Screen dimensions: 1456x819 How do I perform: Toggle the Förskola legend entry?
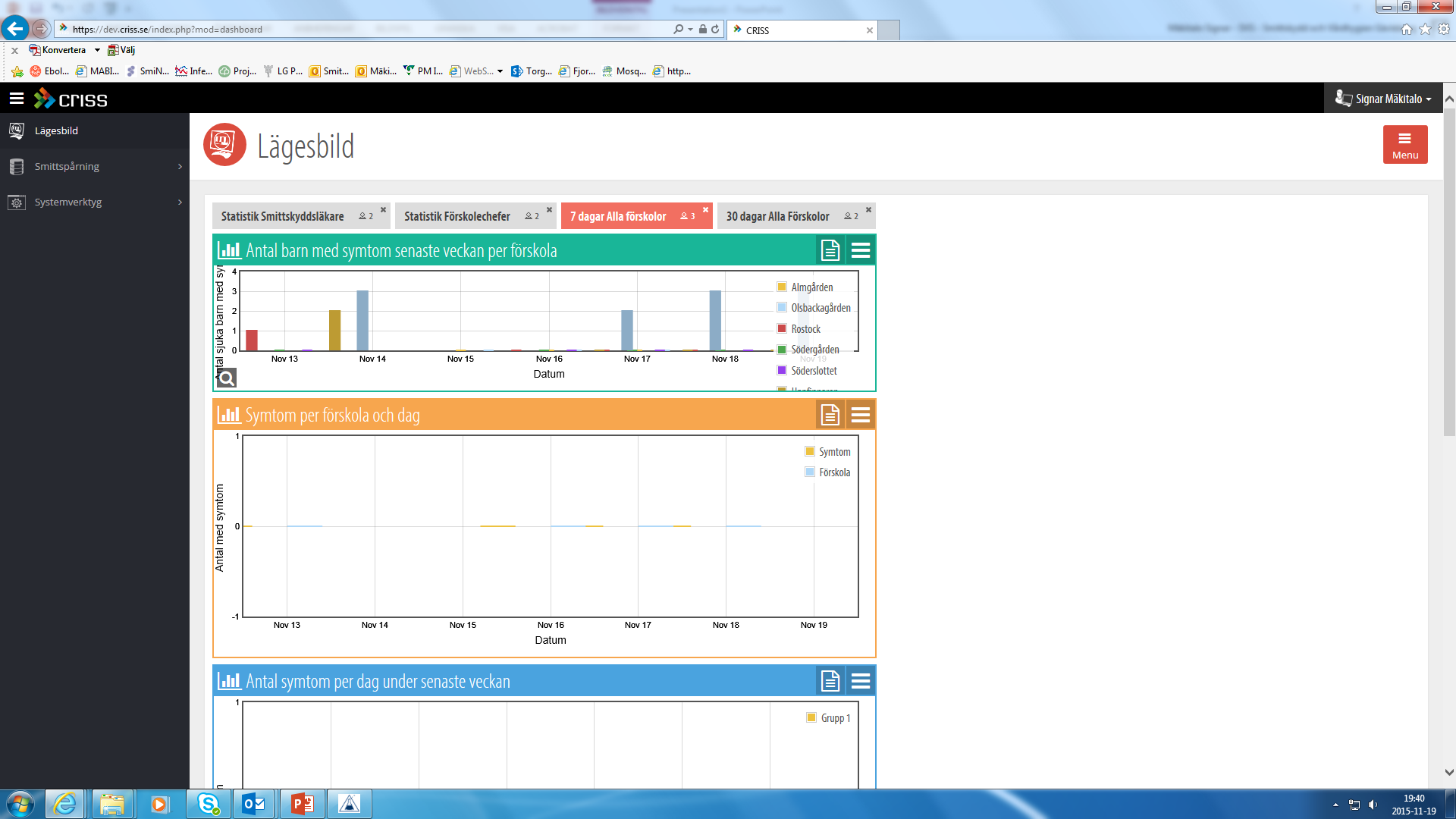tap(827, 472)
